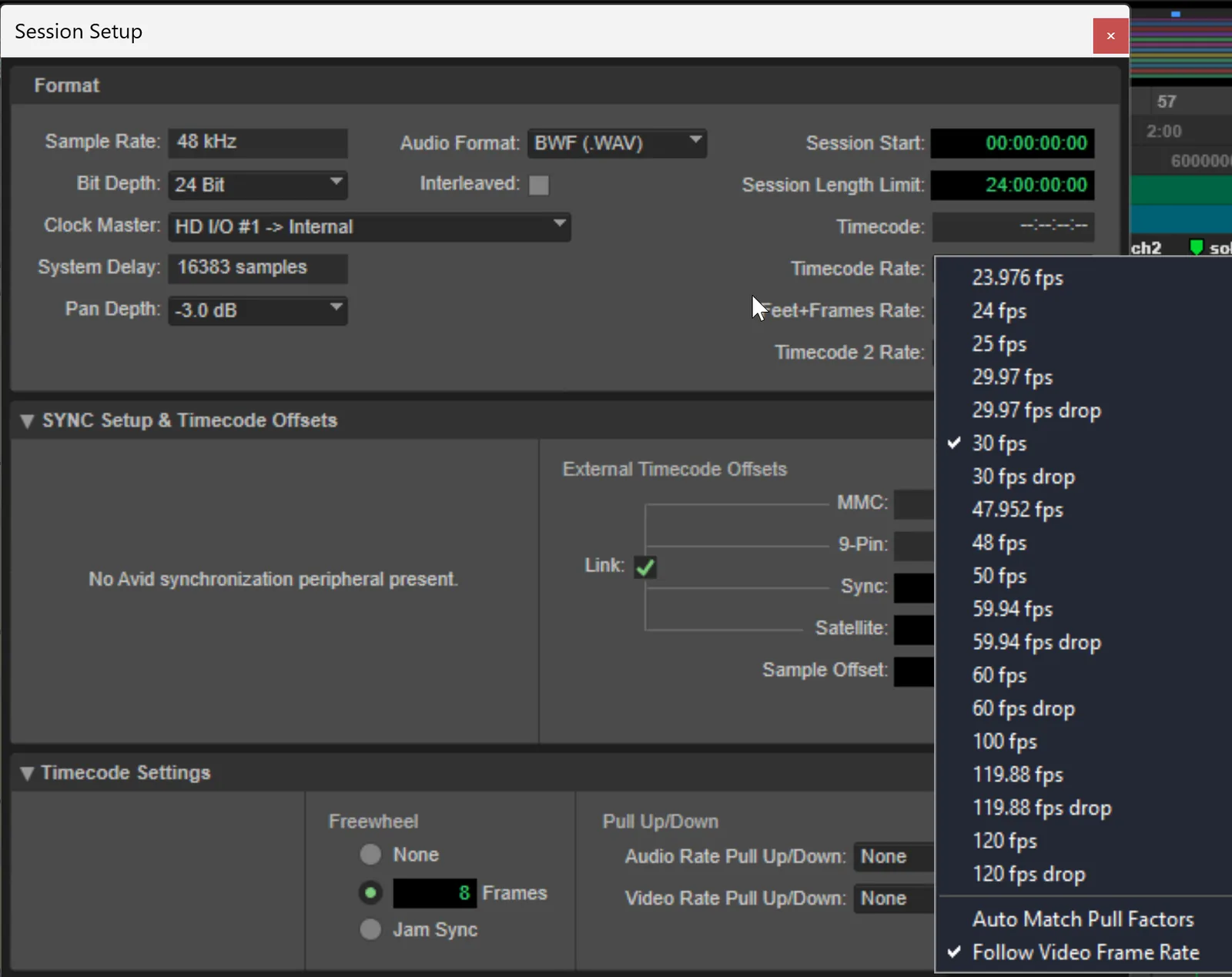Click the Sample Rate value field
1232x977 pixels.
click(258, 142)
